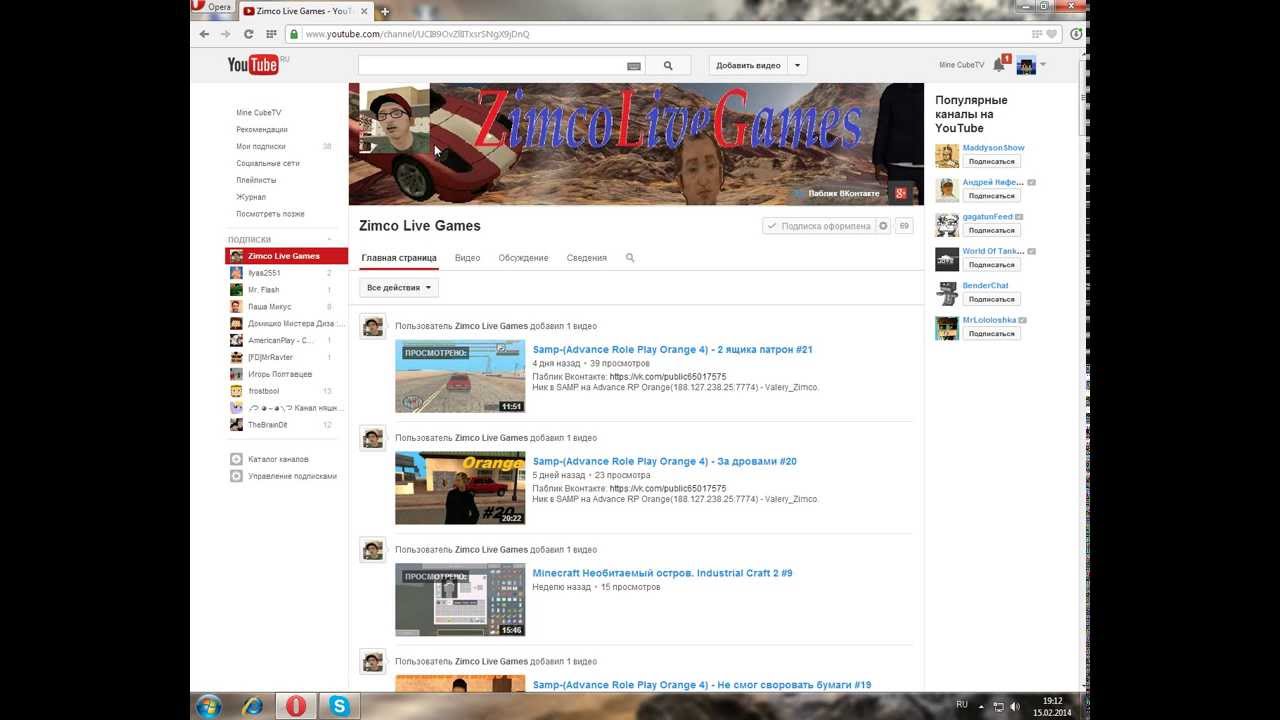
Task: Open Мои подписки in the sidebar
Action: [261, 146]
